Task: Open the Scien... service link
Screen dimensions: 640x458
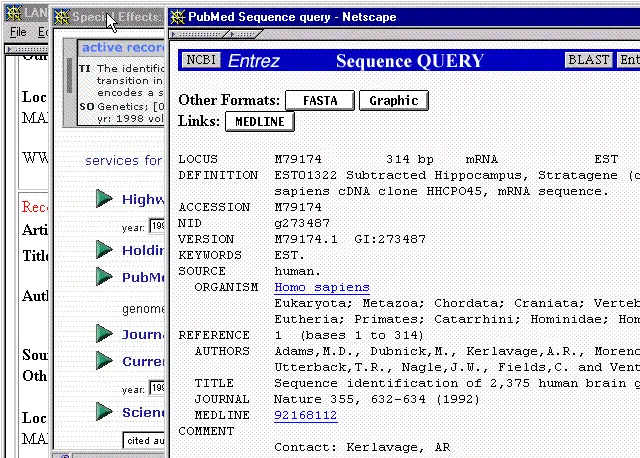Action: [143, 412]
